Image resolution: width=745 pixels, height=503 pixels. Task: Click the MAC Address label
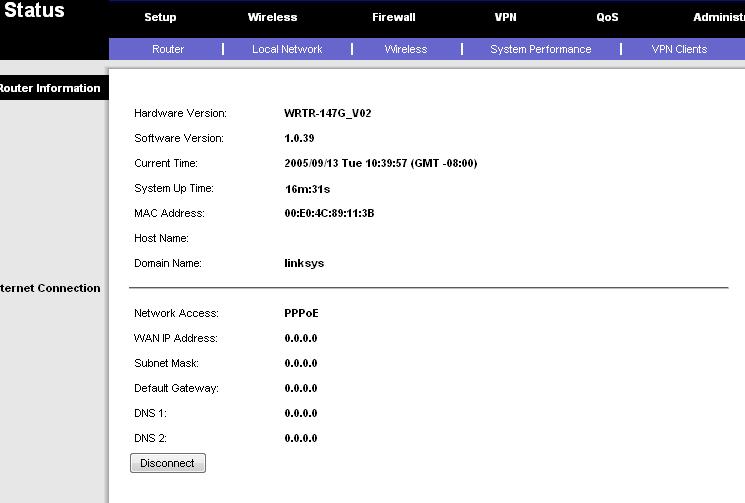pos(169,213)
